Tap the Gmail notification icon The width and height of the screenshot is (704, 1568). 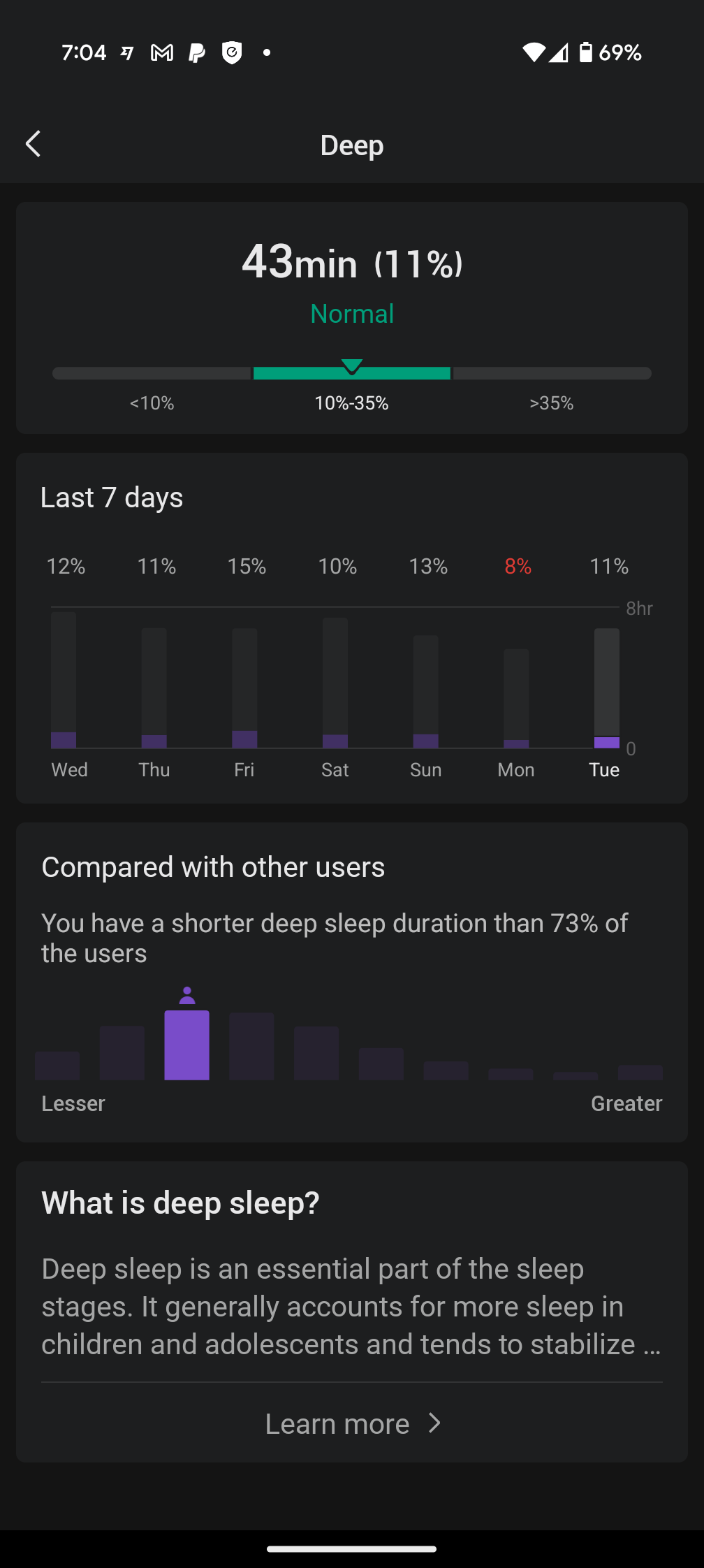(x=162, y=53)
